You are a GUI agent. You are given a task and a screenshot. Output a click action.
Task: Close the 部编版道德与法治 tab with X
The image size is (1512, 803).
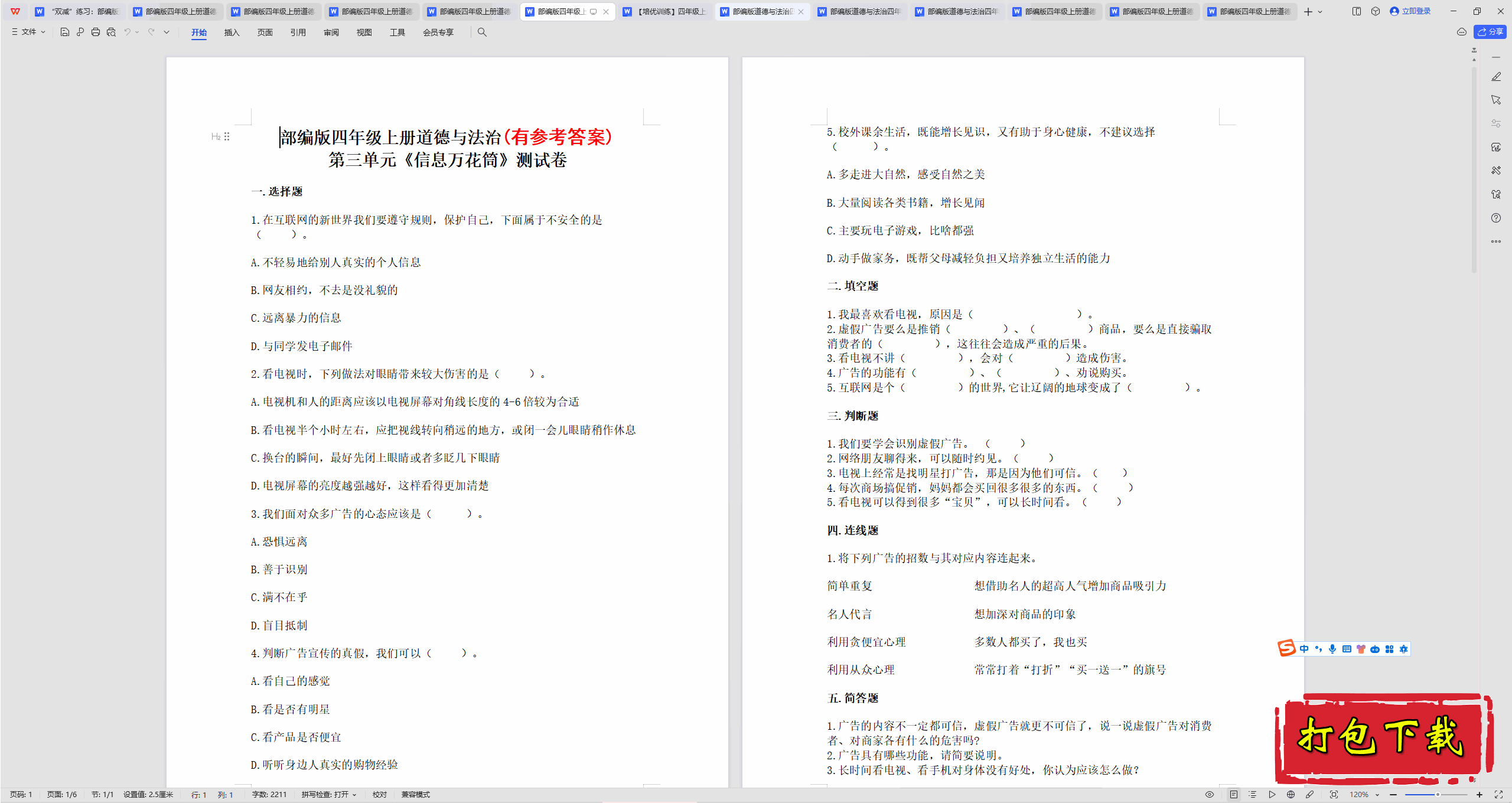pos(801,12)
